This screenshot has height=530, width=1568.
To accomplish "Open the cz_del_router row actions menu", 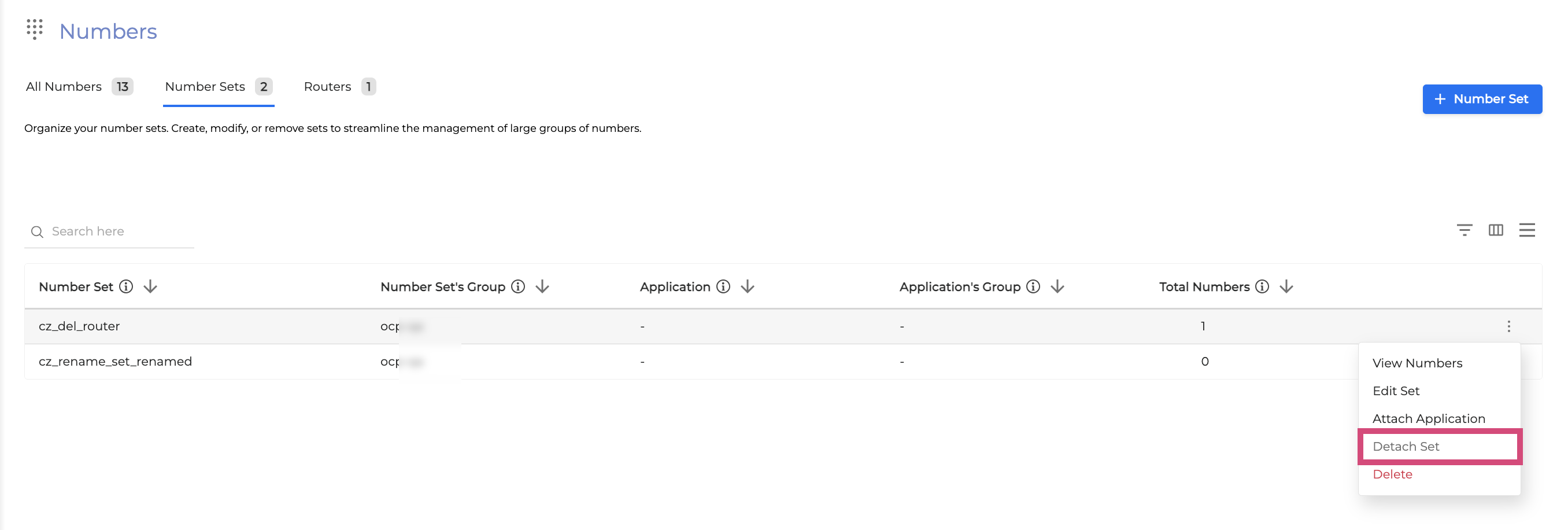I will (1508, 326).
